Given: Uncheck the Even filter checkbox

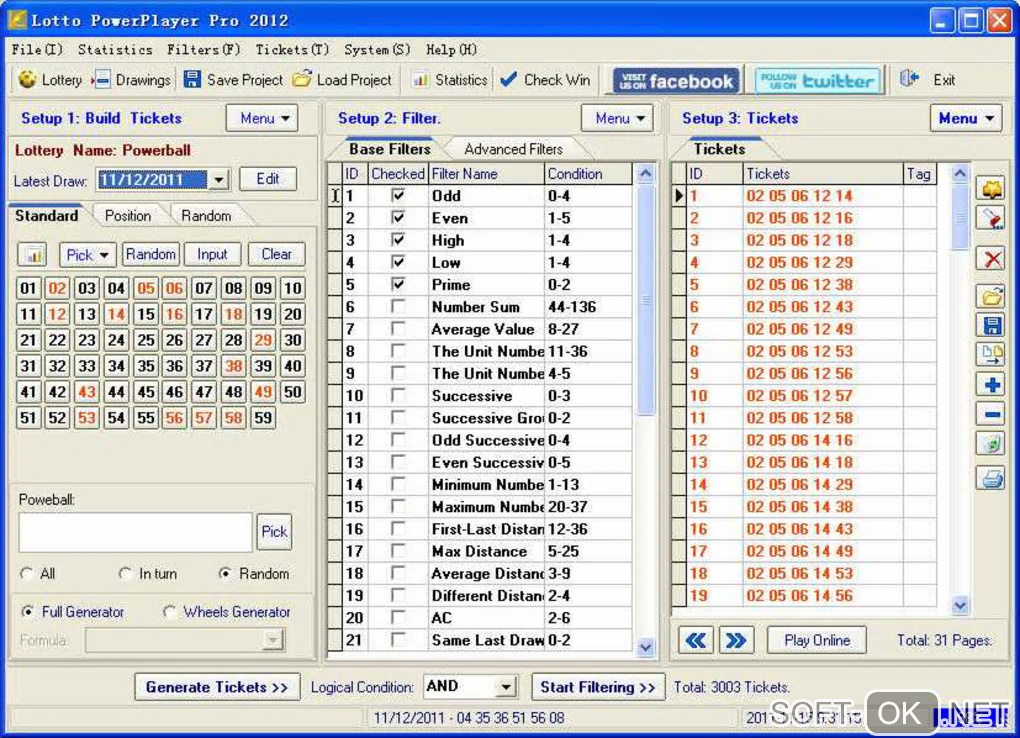Looking at the screenshot, I should point(398,217).
